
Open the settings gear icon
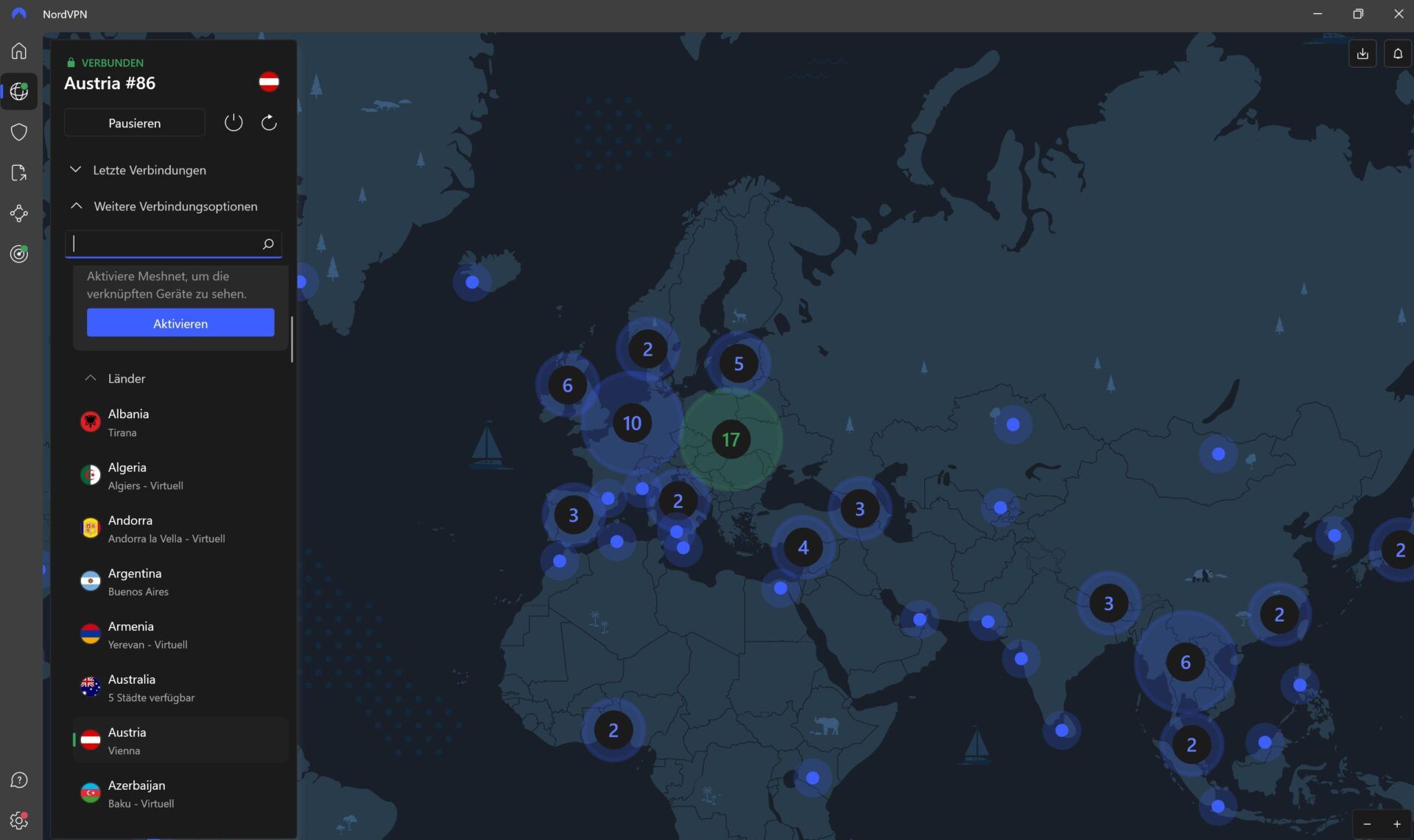pyautogui.click(x=19, y=820)
